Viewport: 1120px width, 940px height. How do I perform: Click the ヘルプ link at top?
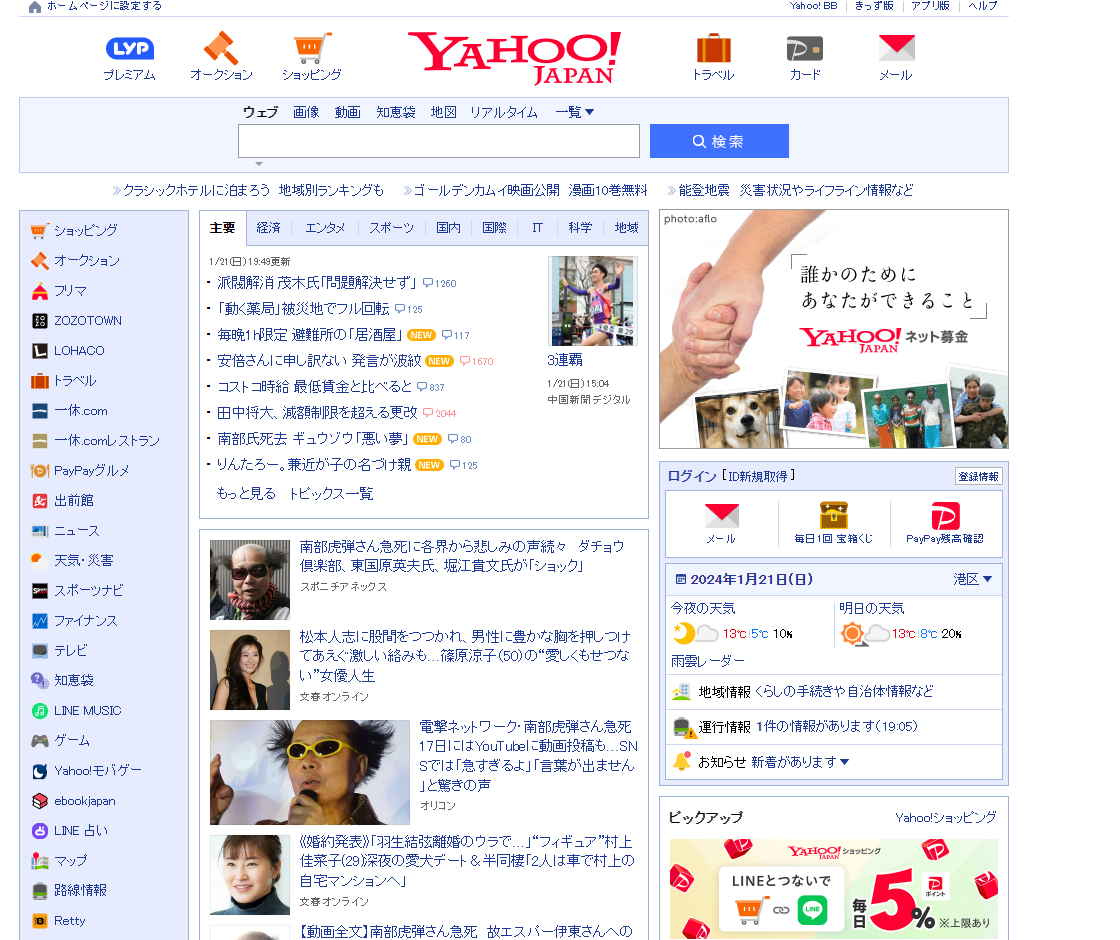(983, 6)
